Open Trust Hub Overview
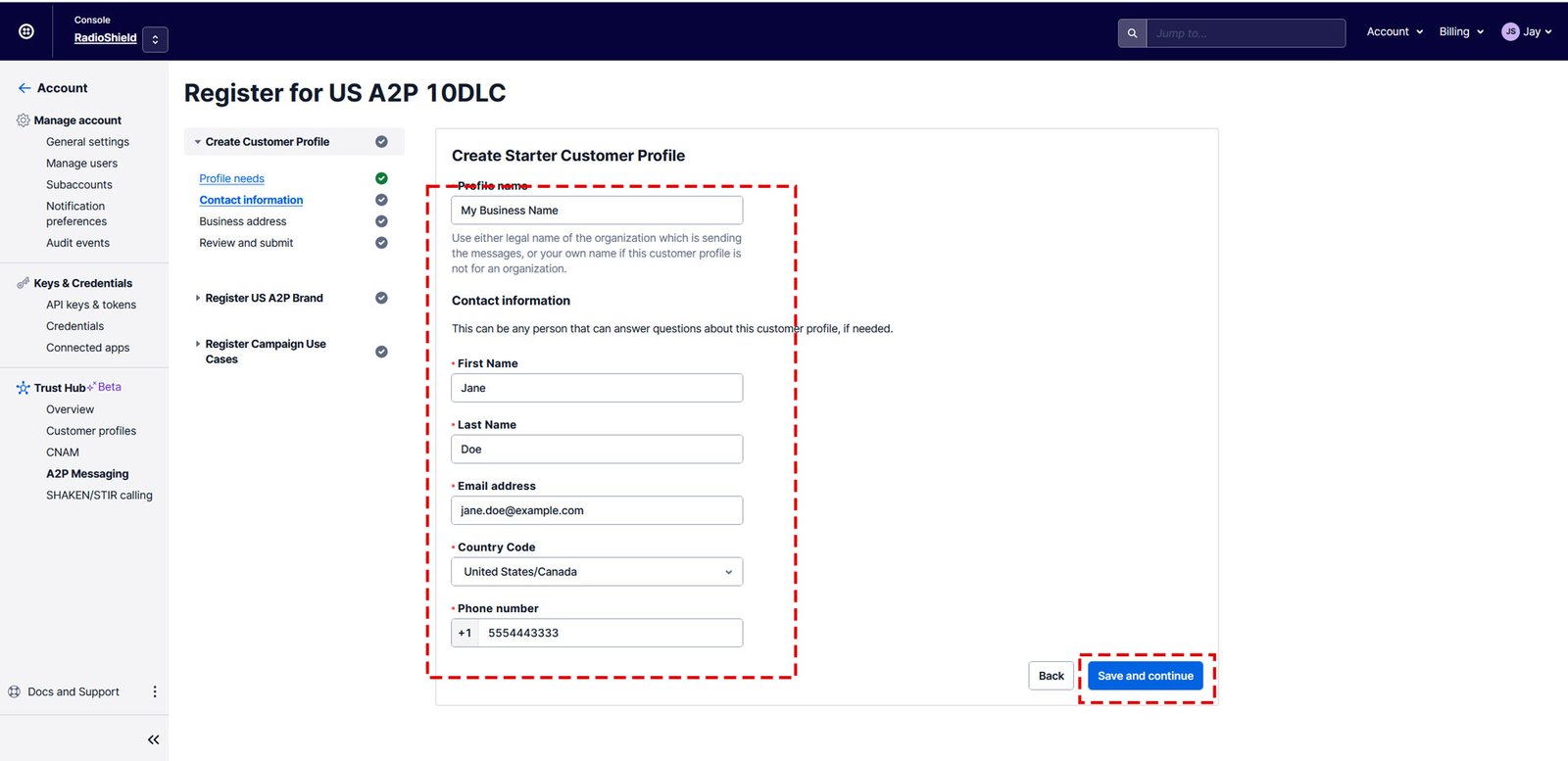1568x761 pixels. (x=70, y=409)
